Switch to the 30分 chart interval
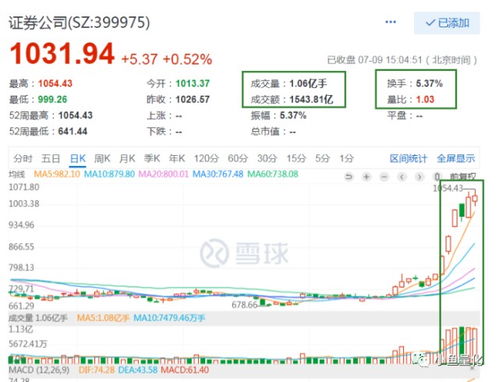Screen dimensions: 499x382 (x=267, y=158)
